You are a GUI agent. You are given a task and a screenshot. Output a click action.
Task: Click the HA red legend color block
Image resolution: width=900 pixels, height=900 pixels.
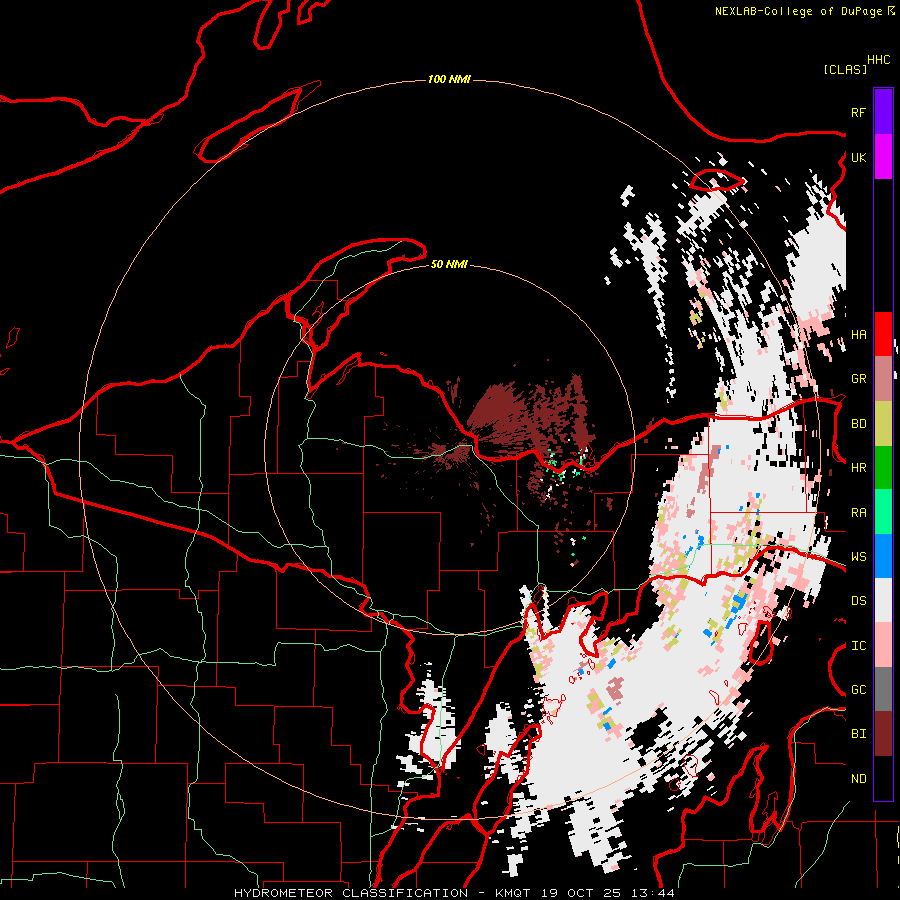point(883,334)
